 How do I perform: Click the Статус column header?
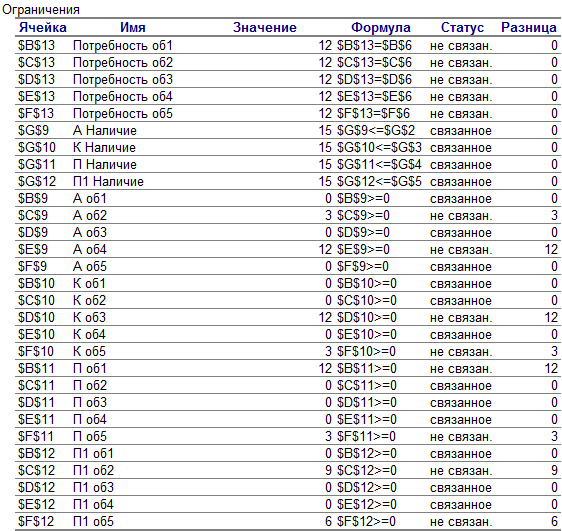[x=462, y=27]
